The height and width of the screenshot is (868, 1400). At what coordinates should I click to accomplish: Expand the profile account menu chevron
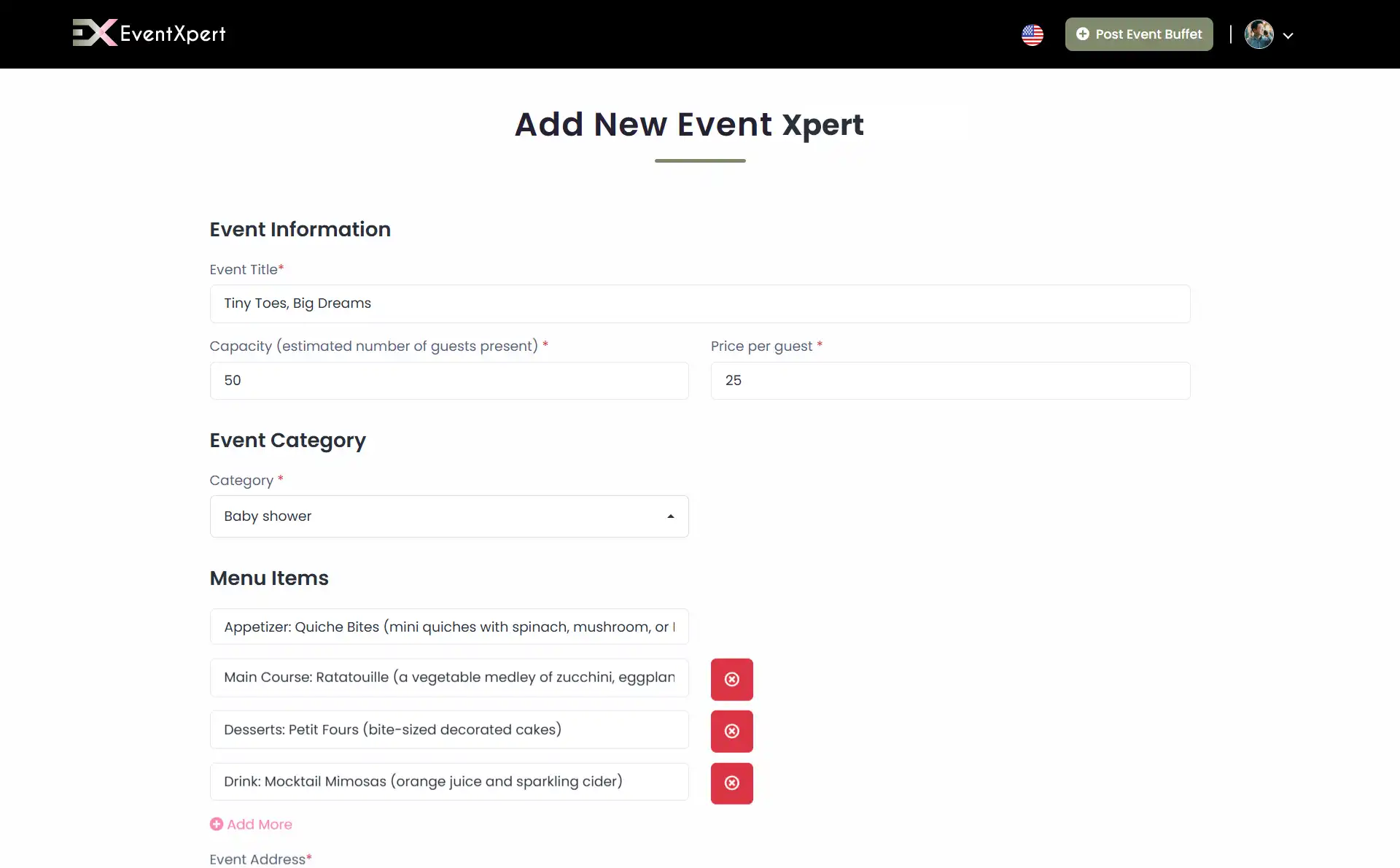tap(1289, 35)
